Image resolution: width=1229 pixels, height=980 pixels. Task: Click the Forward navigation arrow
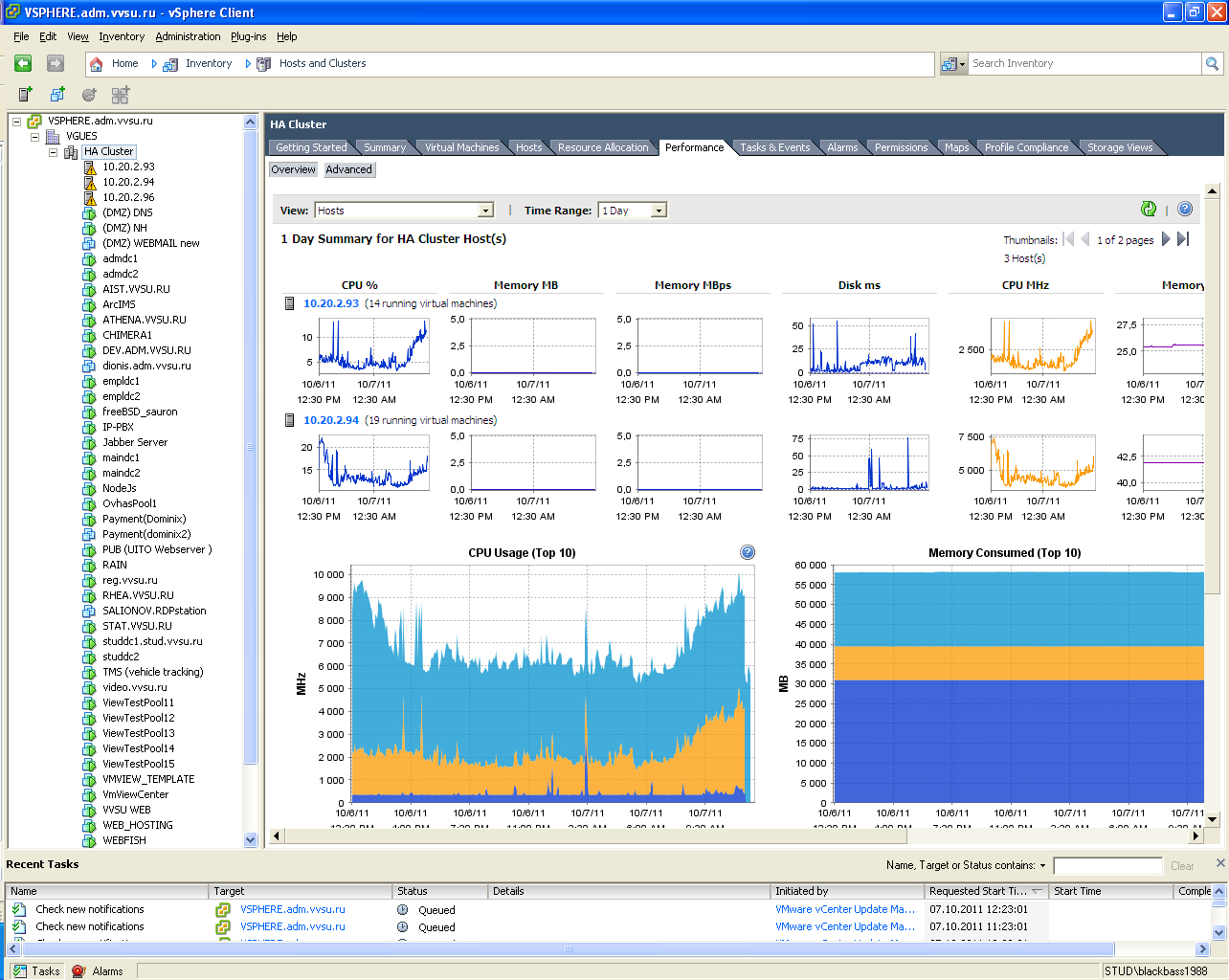click(x=56, y=63)
